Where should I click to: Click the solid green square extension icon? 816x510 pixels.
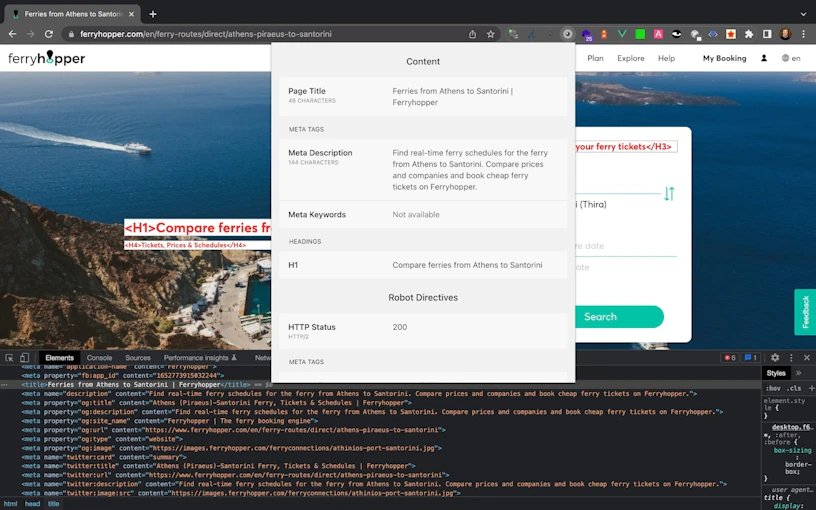point(640,34)
